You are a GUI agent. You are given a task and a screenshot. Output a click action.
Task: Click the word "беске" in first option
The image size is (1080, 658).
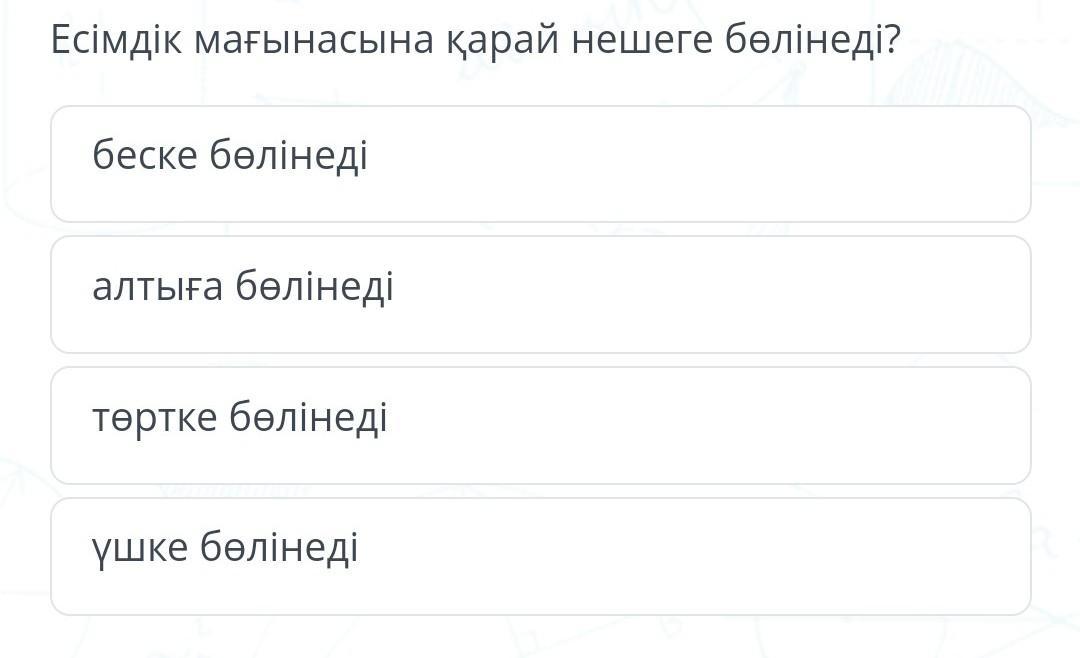point(145,156)
